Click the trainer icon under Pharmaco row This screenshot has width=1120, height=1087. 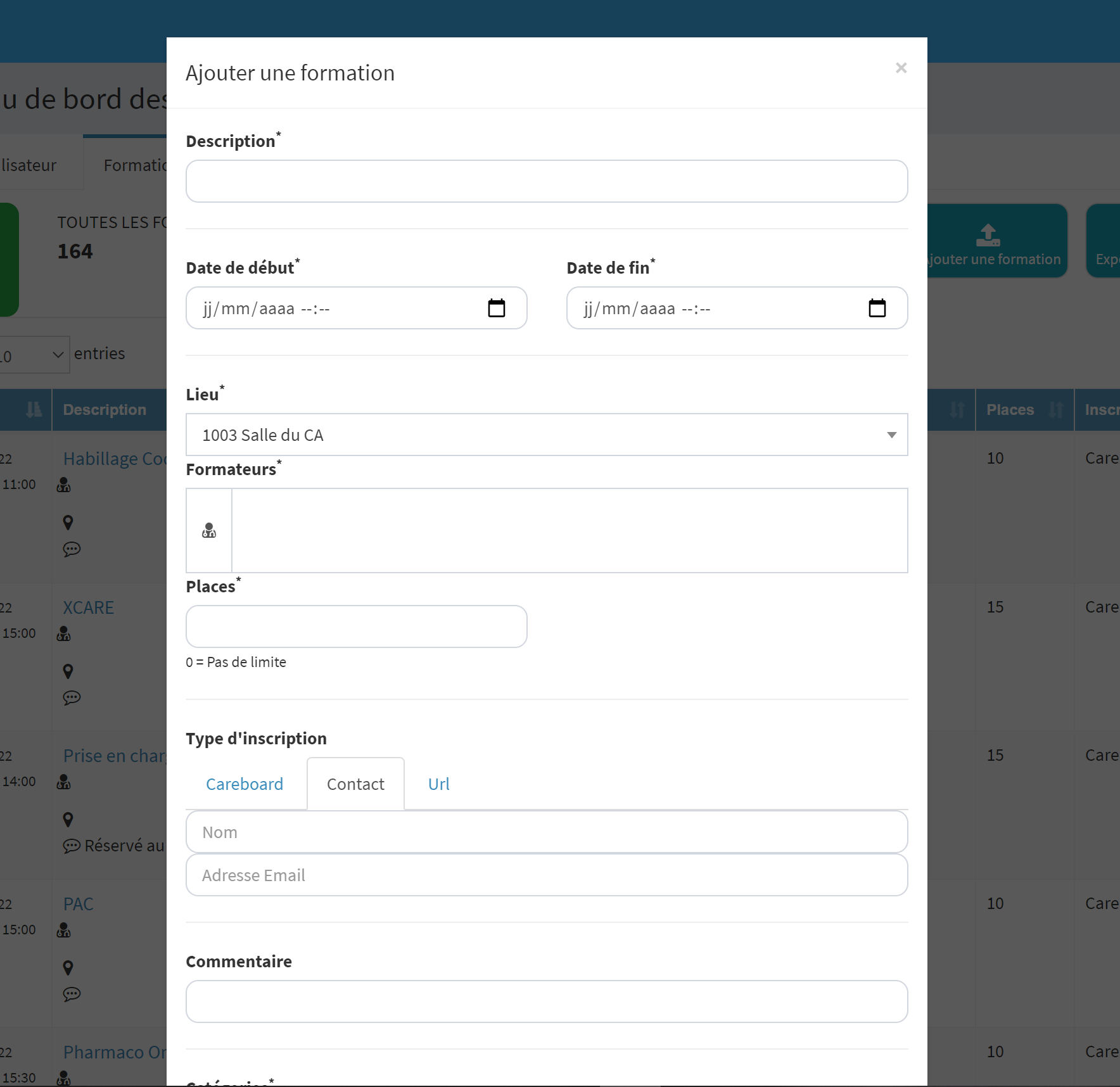pyautogui.click(x=64, y=1078)
